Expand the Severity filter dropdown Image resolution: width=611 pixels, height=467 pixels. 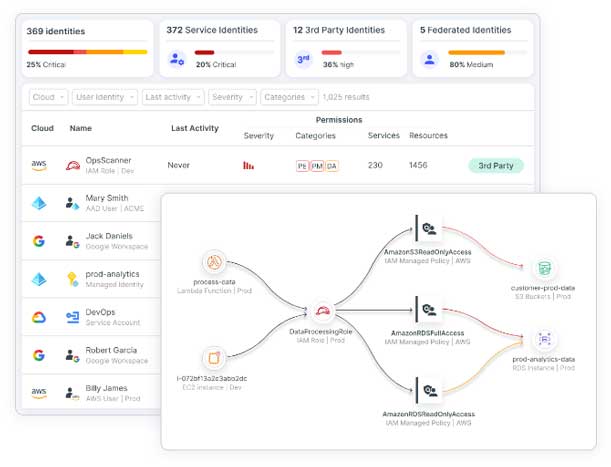click(x=232, y=97)
